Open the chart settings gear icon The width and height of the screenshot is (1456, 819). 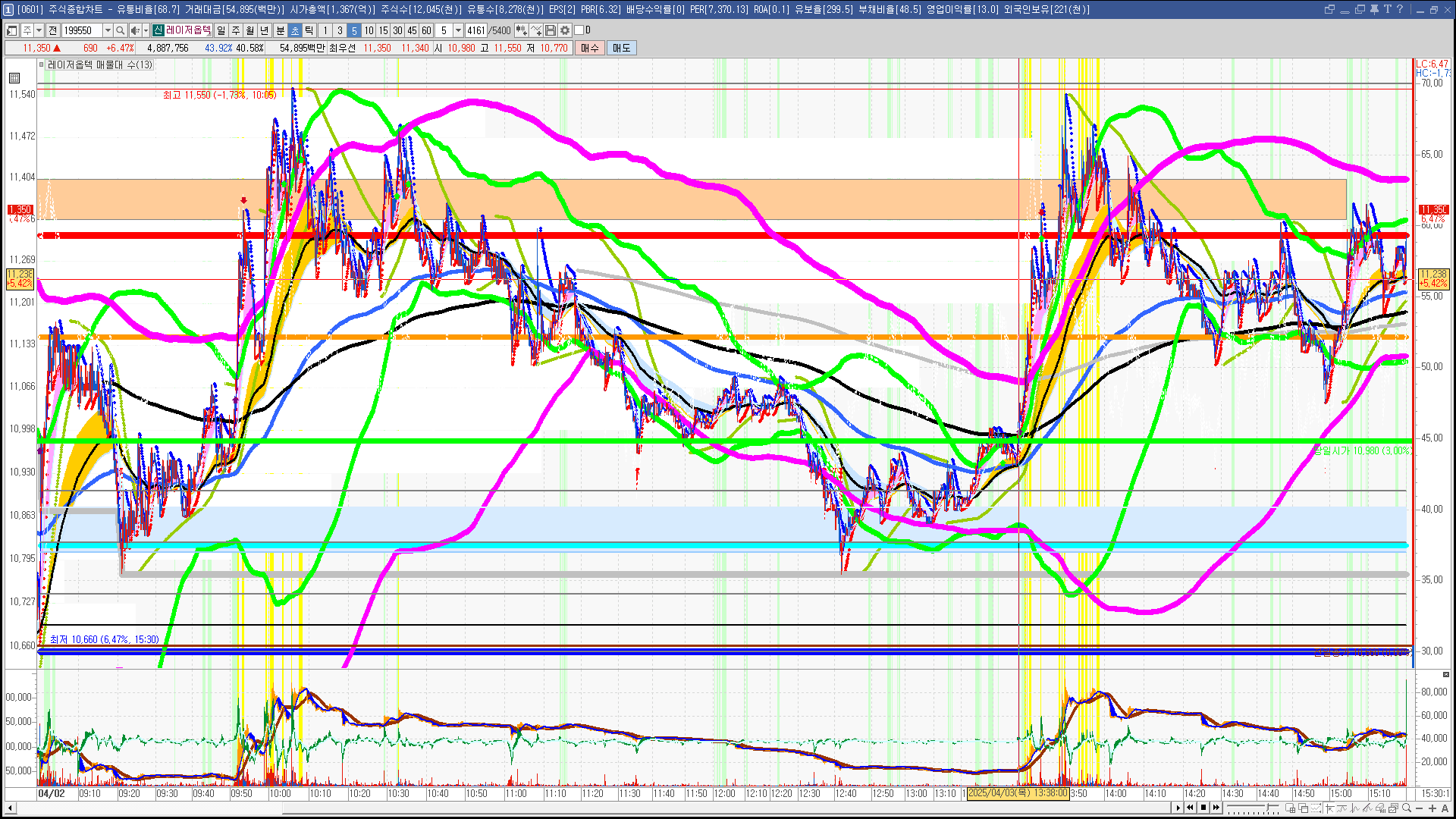565,30
